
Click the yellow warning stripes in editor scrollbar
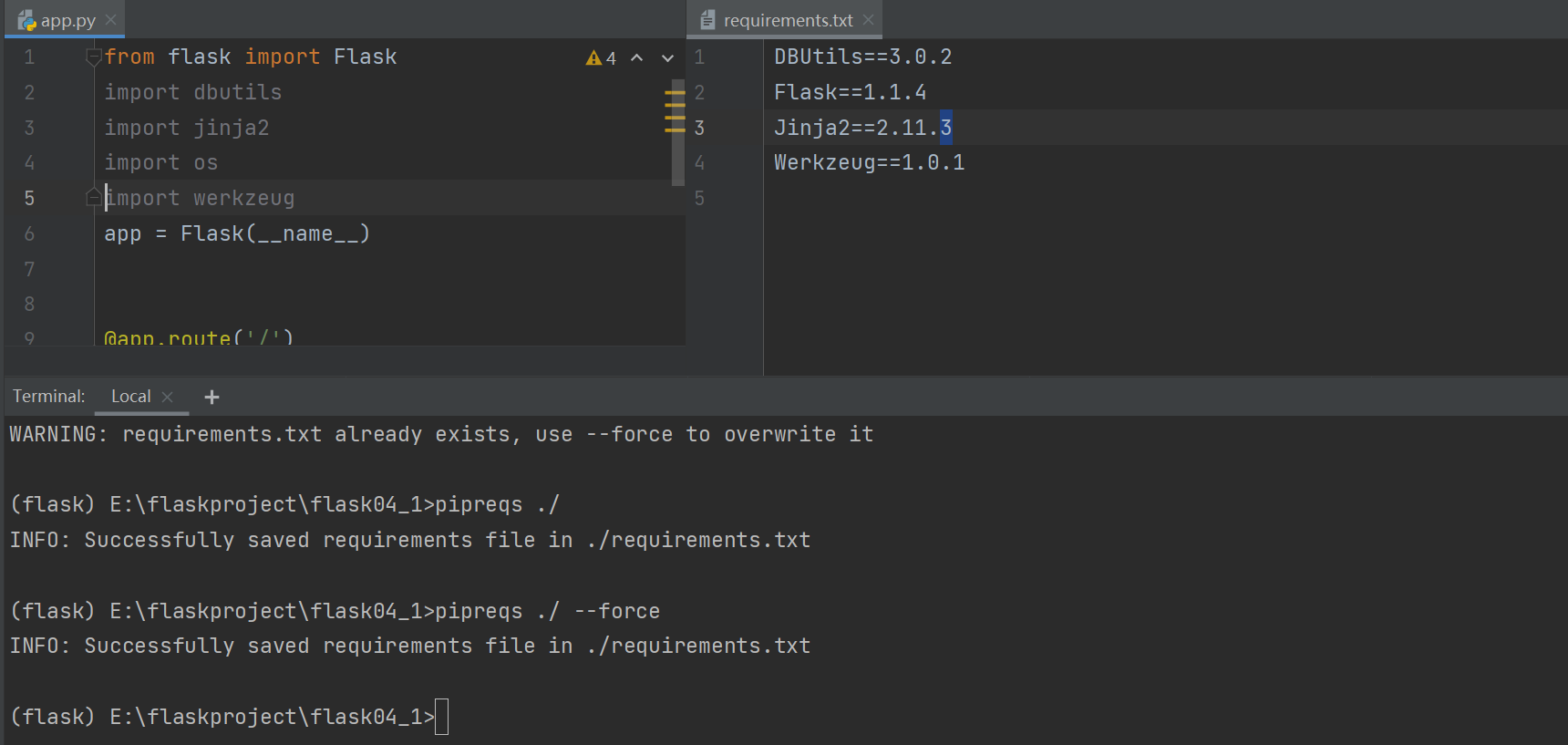point(675,111)
